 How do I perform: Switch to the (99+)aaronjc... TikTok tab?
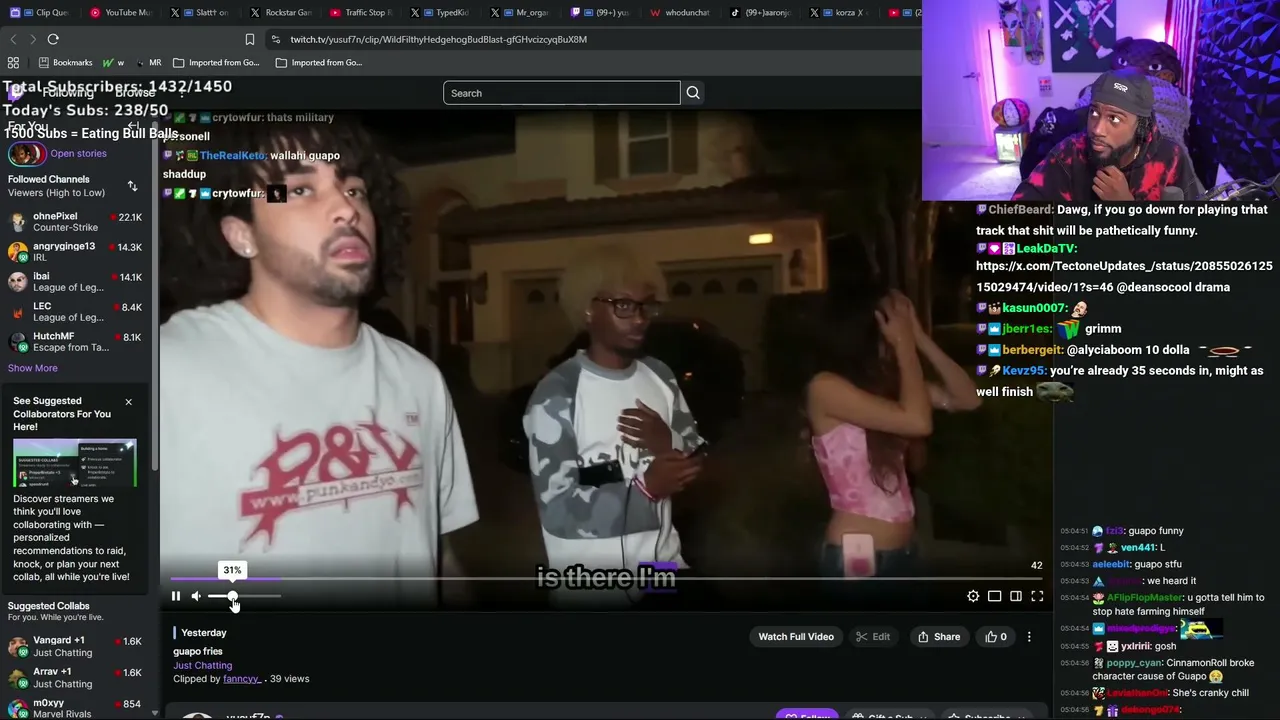(x=761, y=12)
